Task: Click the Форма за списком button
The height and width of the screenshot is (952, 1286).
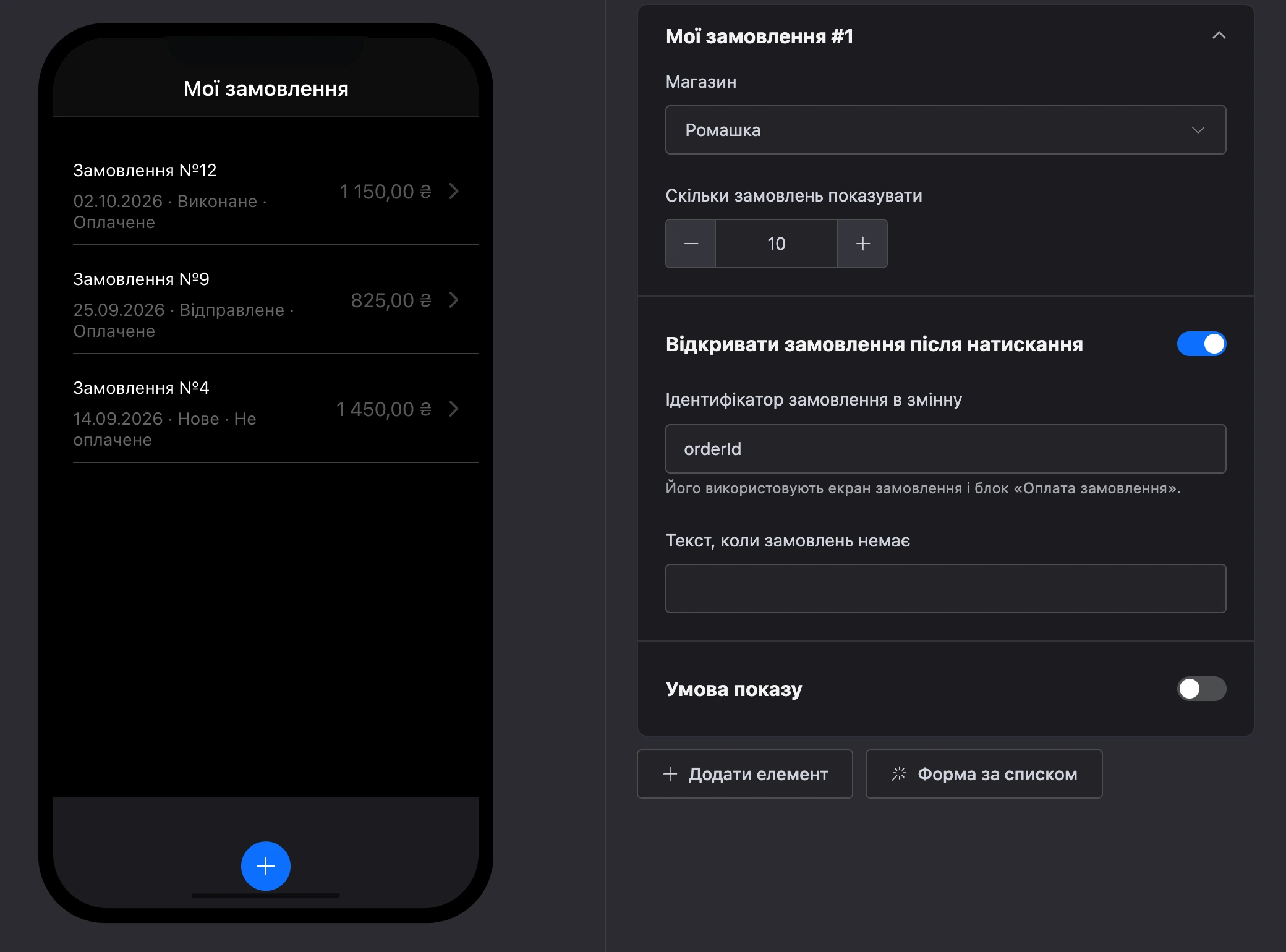Action: [x=984, y=774]
